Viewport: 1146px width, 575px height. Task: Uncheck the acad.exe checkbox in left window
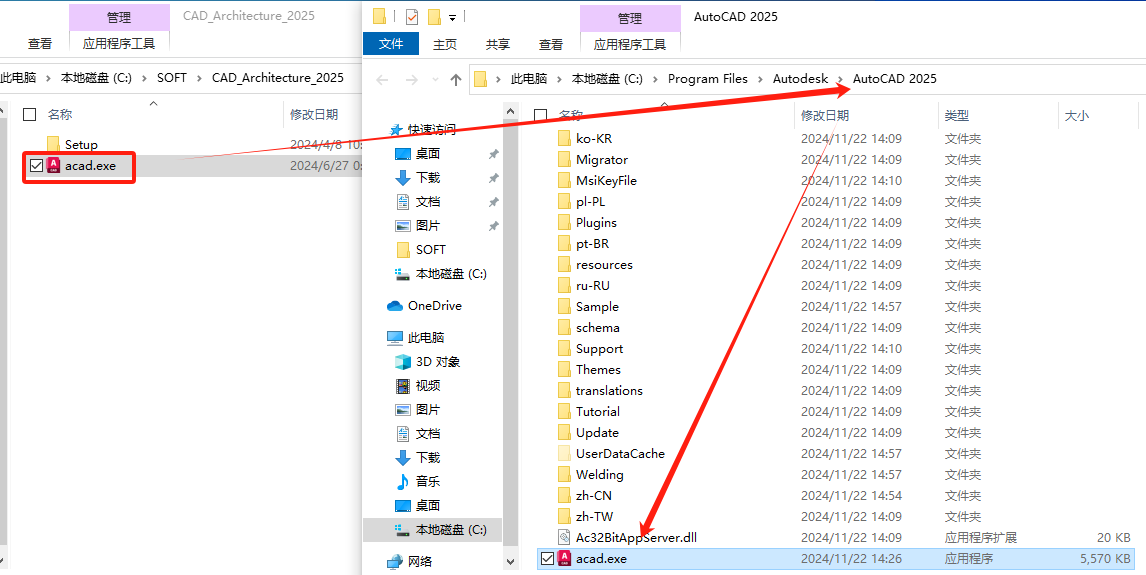click(36, 166)
